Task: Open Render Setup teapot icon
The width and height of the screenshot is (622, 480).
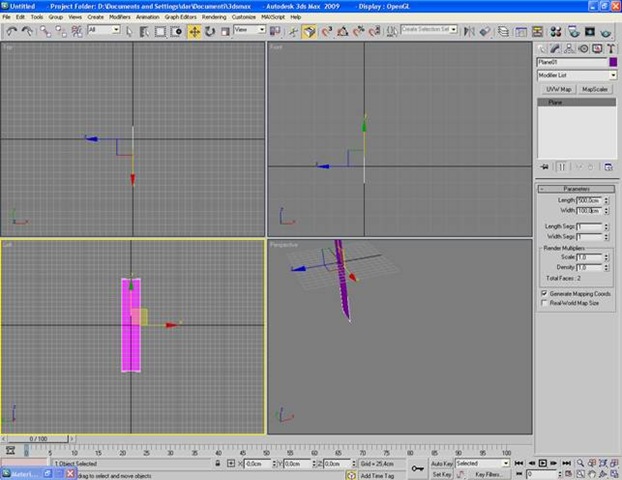Action: pyautogui.click(x=573, y=32)
